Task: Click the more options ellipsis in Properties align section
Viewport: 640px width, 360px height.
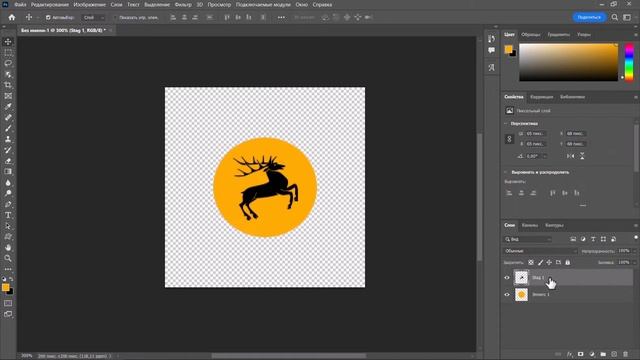Action: pos(583,205)
